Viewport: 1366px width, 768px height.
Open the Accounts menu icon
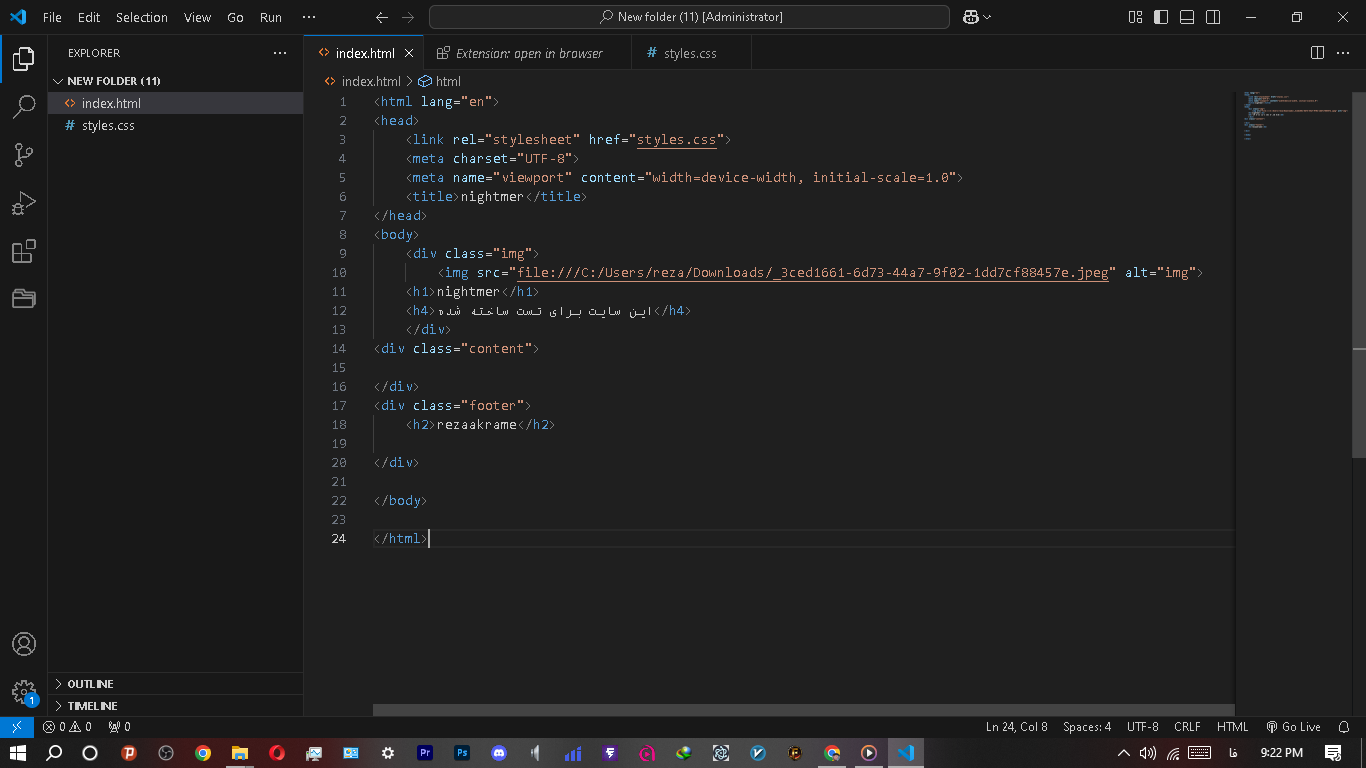(x=24, y=644)
